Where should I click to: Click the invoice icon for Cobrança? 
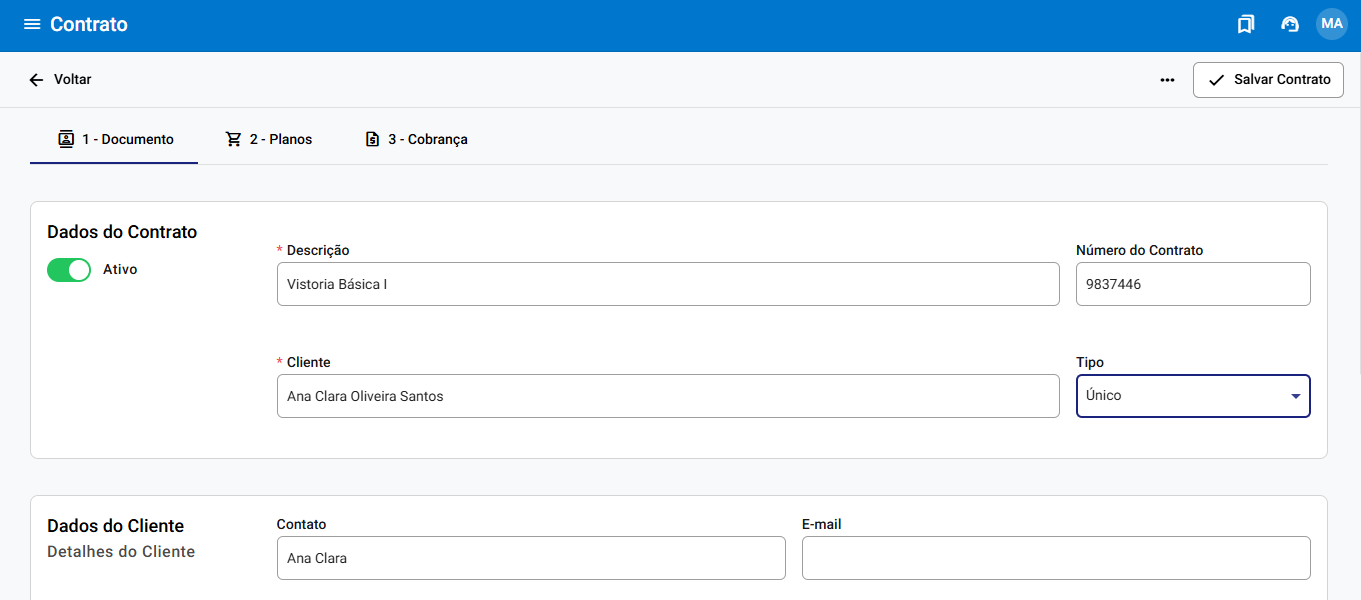point(372,139)
